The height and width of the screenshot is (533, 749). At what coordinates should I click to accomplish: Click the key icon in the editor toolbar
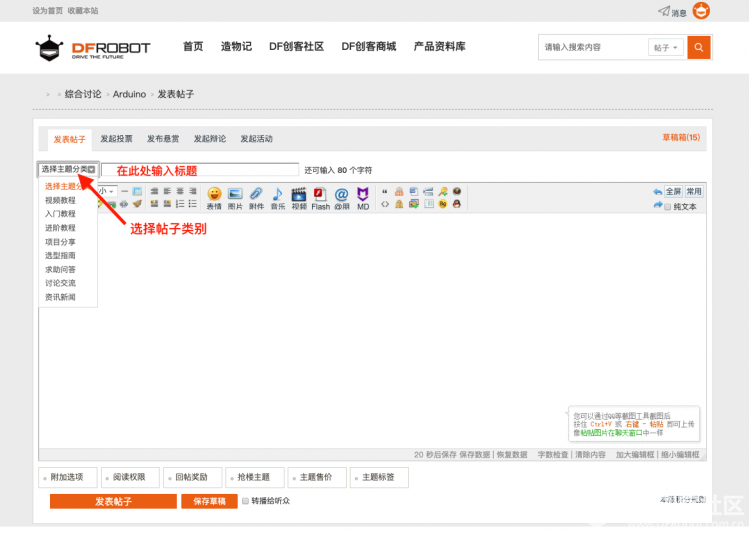tap(443, 192)
